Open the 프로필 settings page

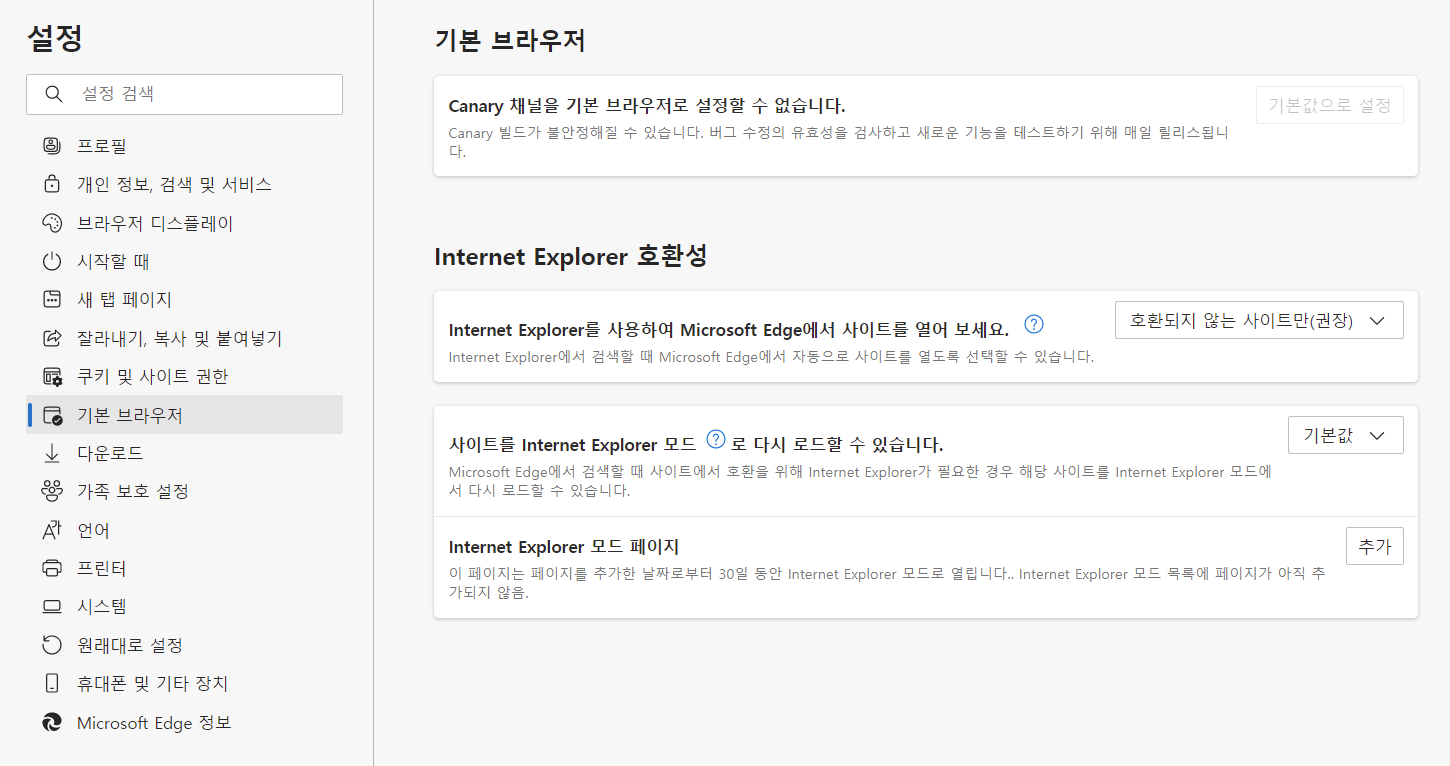[x=184, y=146]
